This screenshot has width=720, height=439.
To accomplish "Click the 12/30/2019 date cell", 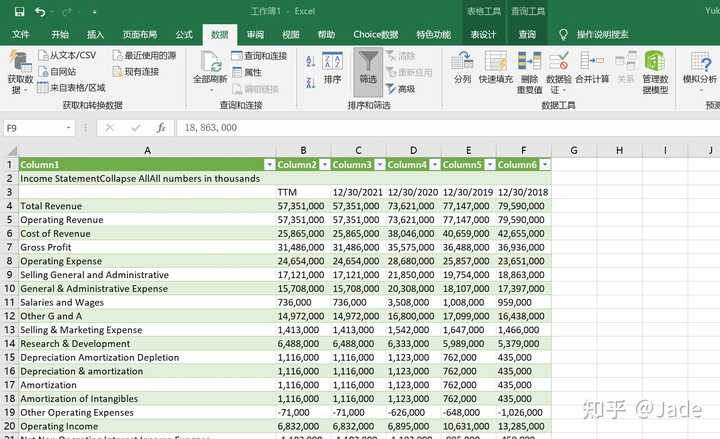I will point(468,192).
